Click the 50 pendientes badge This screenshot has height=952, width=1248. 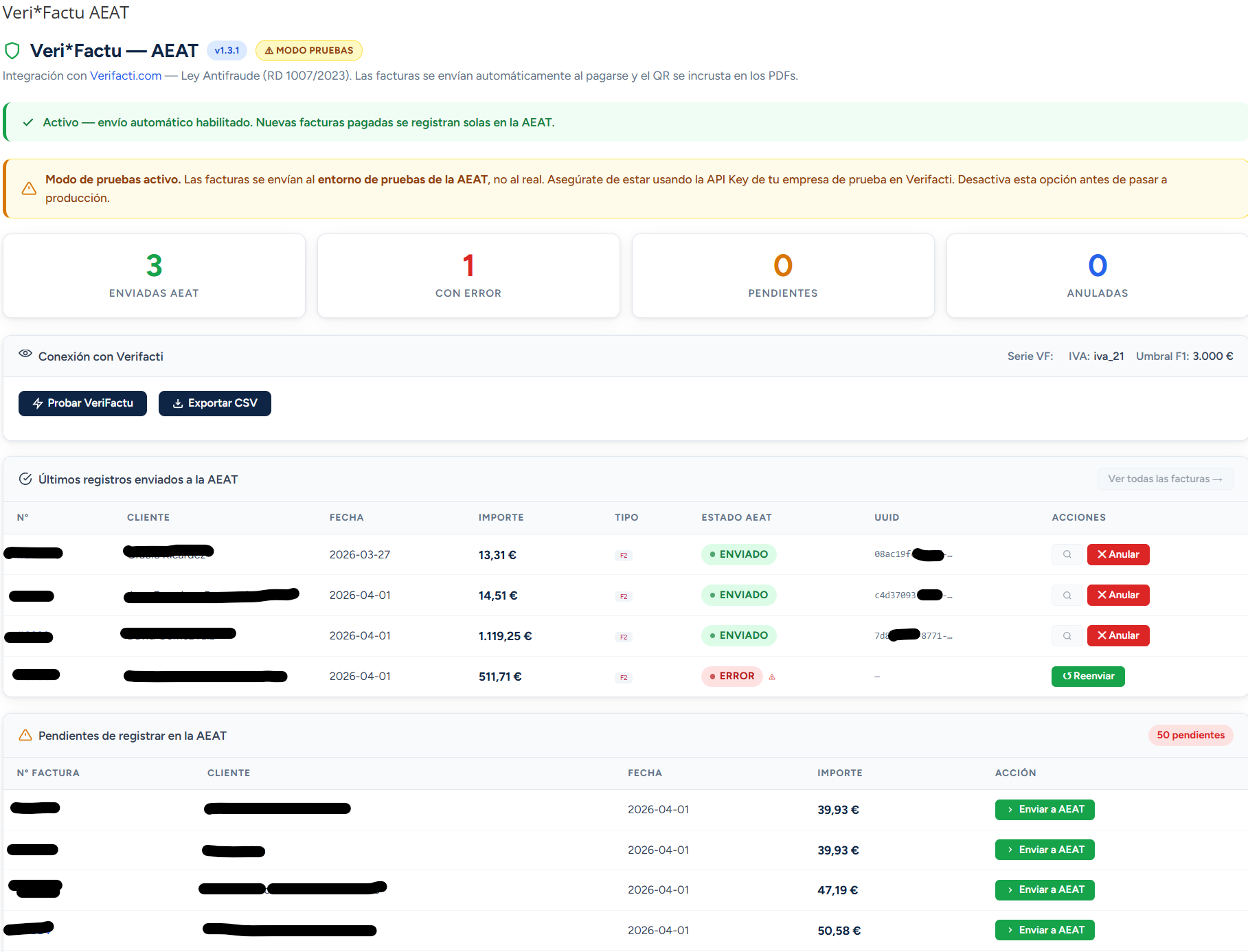1190,735
